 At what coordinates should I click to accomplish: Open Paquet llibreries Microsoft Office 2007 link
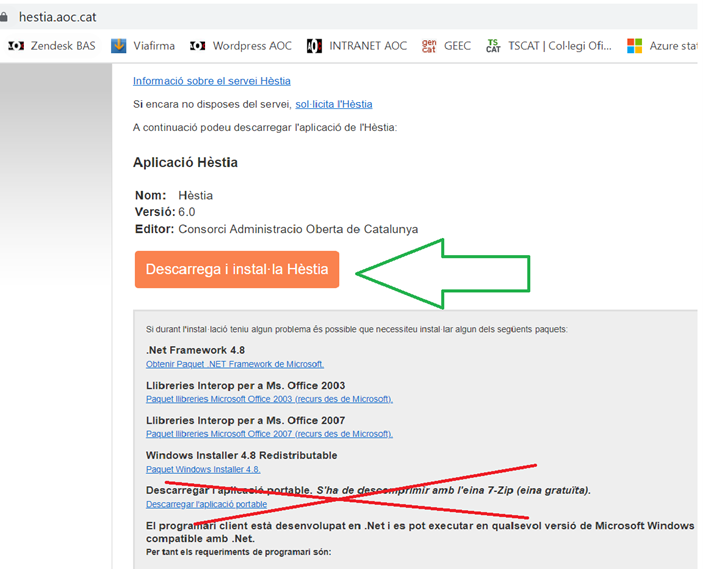(269, 434)
